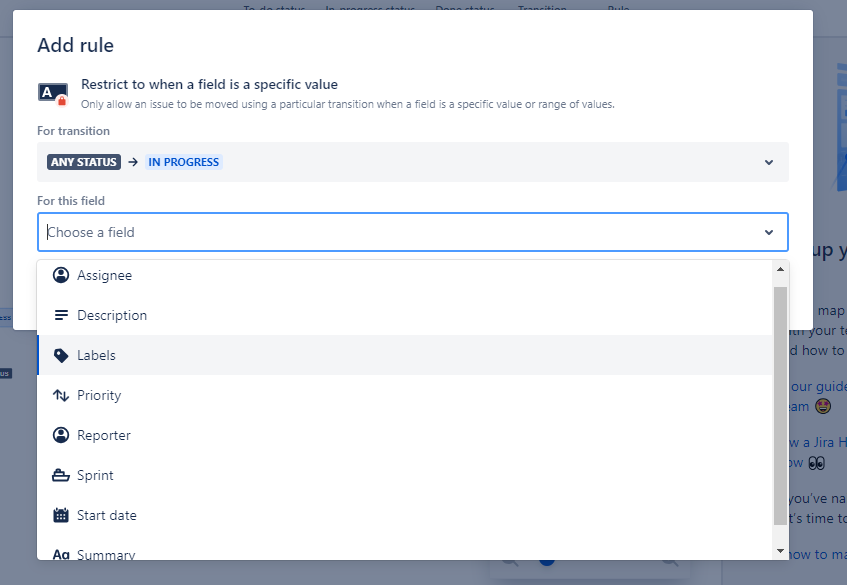Click the Summary 'Aa' icon
847x585 pixels.
(x=60, y=553)
